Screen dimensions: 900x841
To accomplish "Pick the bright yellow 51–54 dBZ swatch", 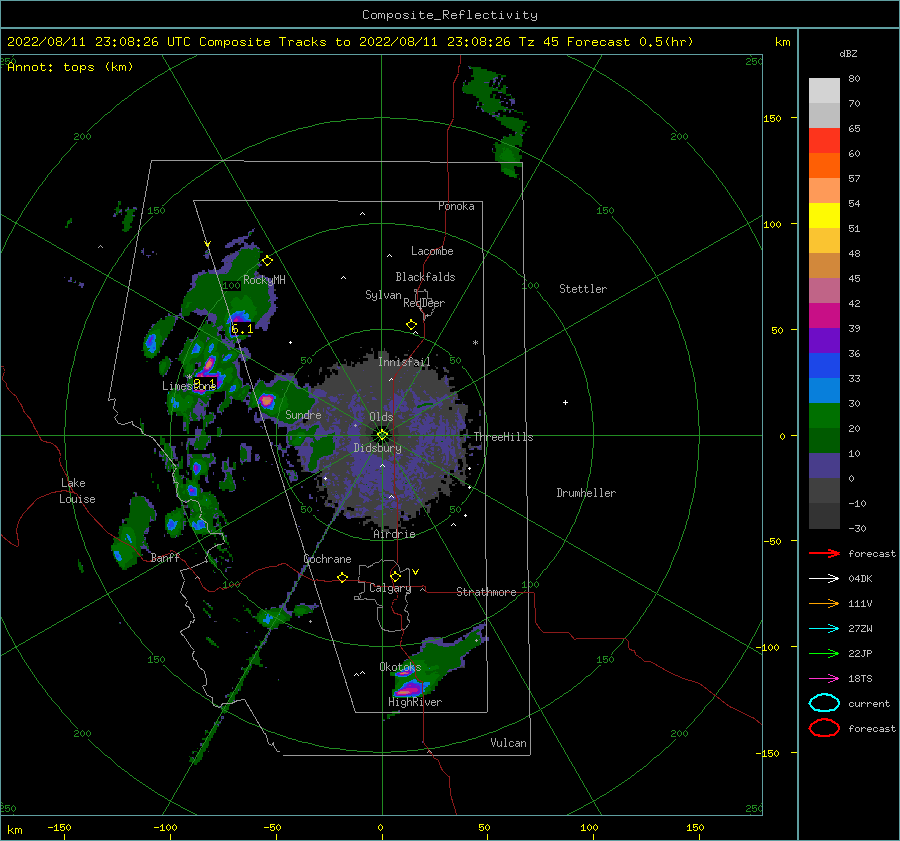I will click(x=824, y=216).
